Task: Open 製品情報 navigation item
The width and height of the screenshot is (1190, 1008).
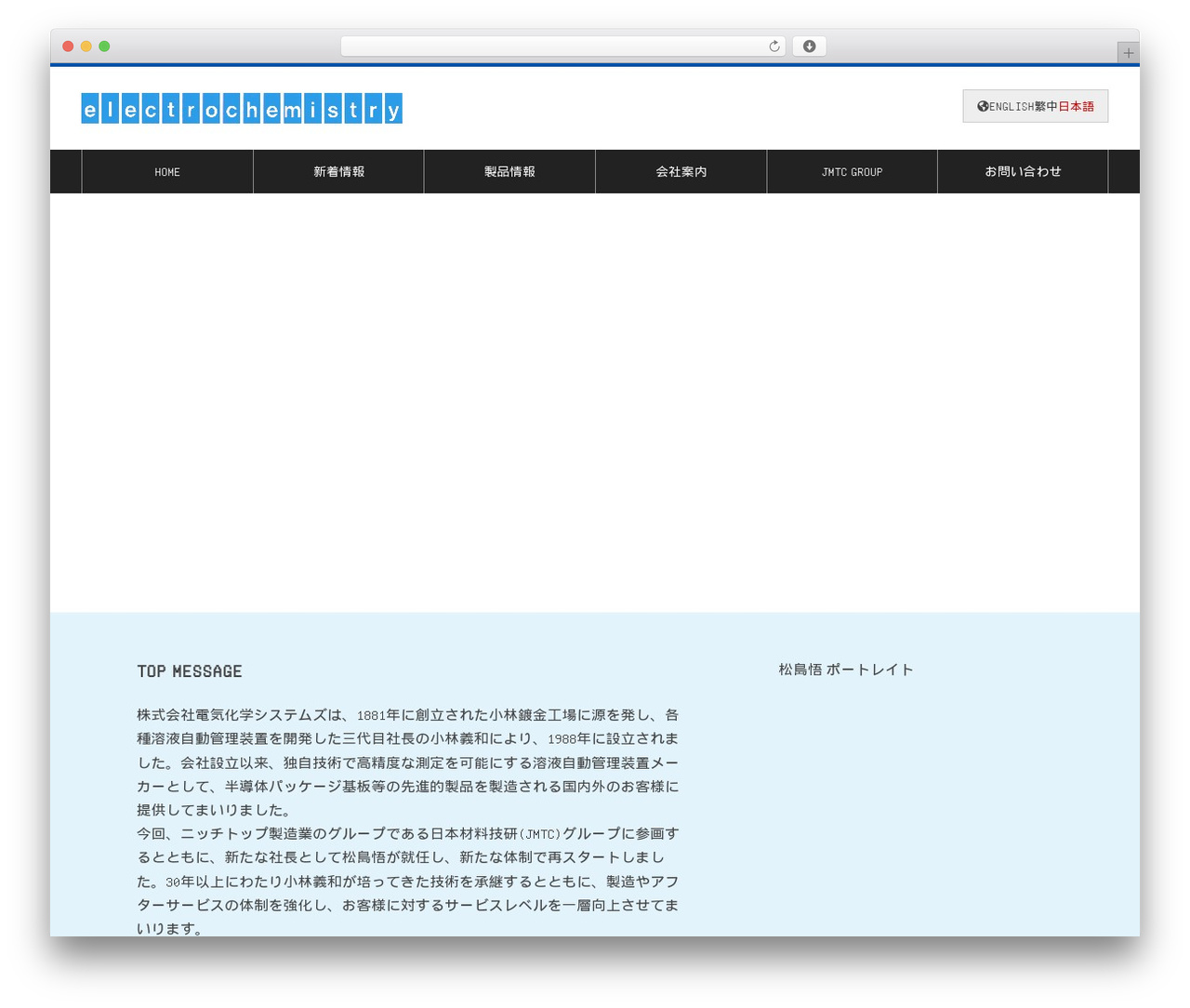Action: [509, 172]
